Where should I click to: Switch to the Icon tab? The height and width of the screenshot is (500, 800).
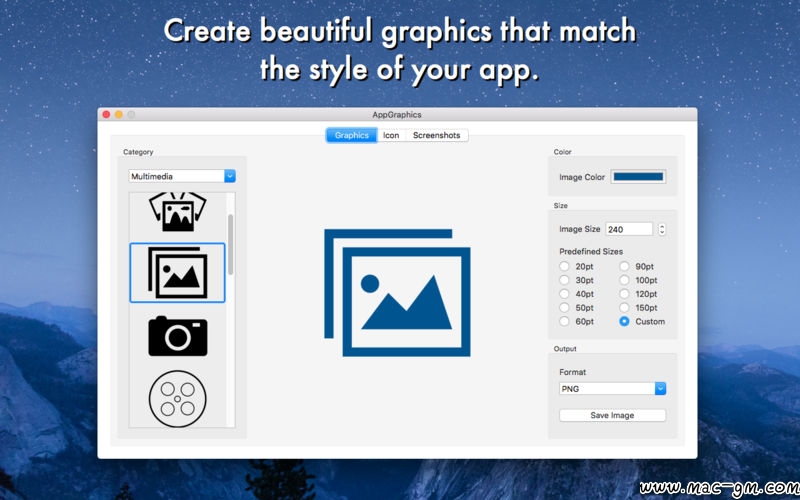tap(391, 135)
